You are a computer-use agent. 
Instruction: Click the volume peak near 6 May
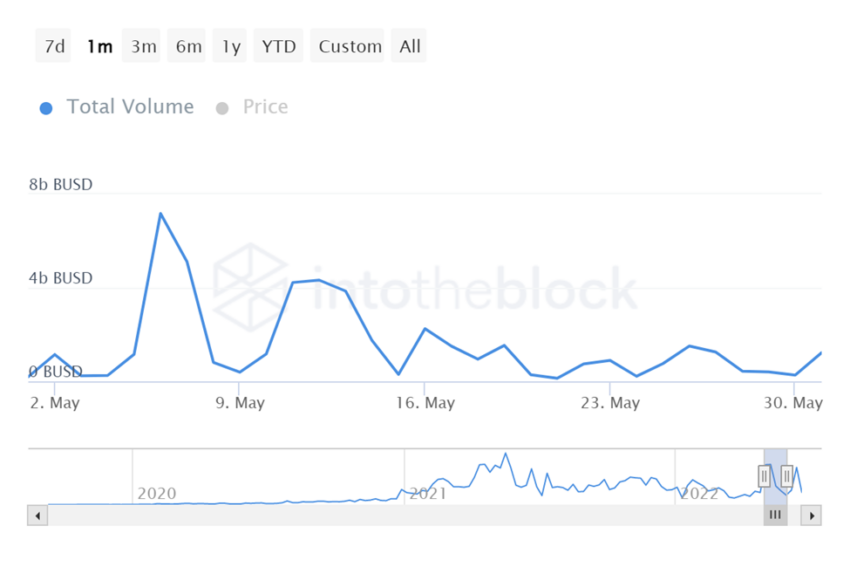click(160, 213)
